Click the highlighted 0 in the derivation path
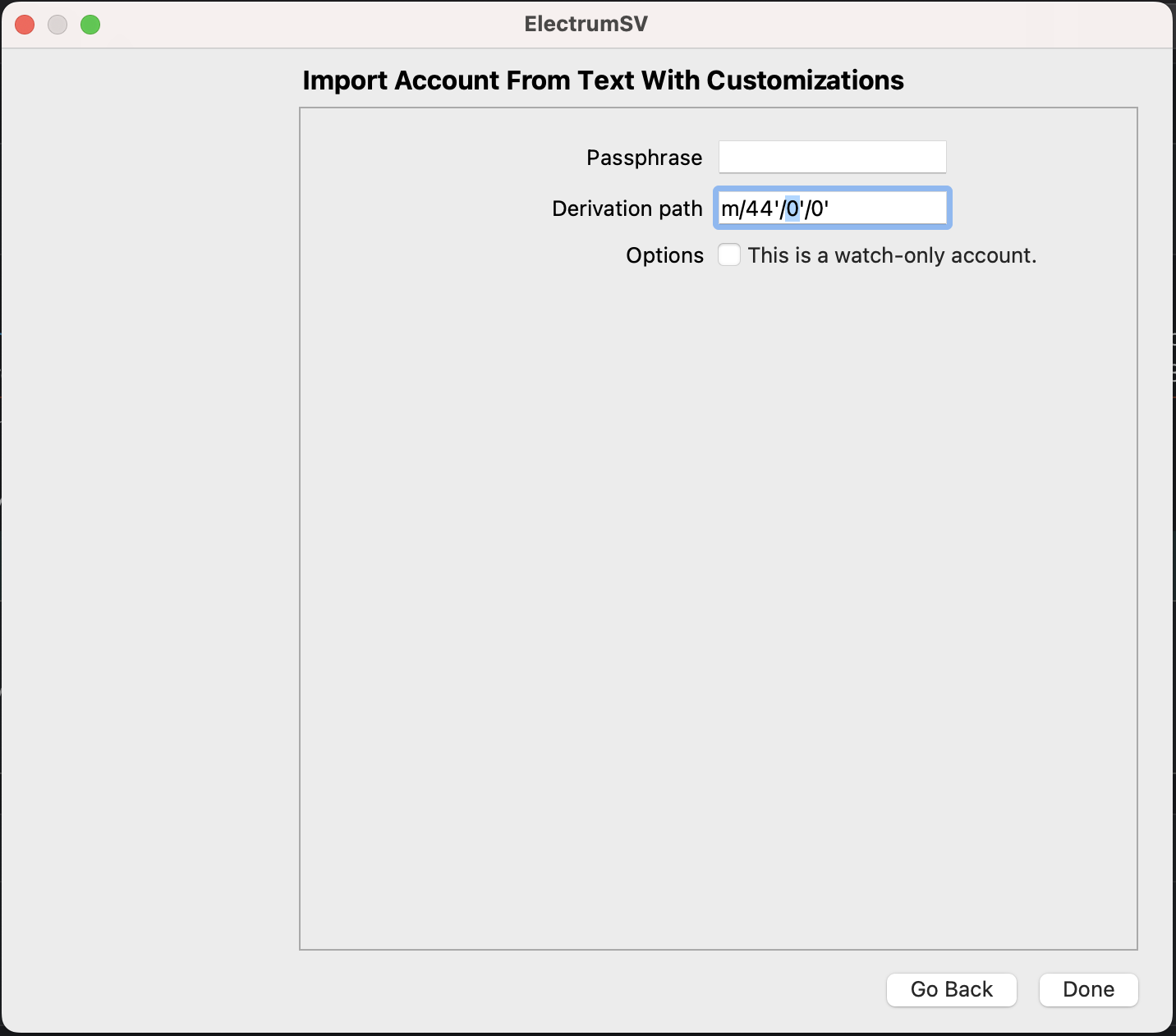This screenshot has height=1036, width=1176. pos(792,209)
